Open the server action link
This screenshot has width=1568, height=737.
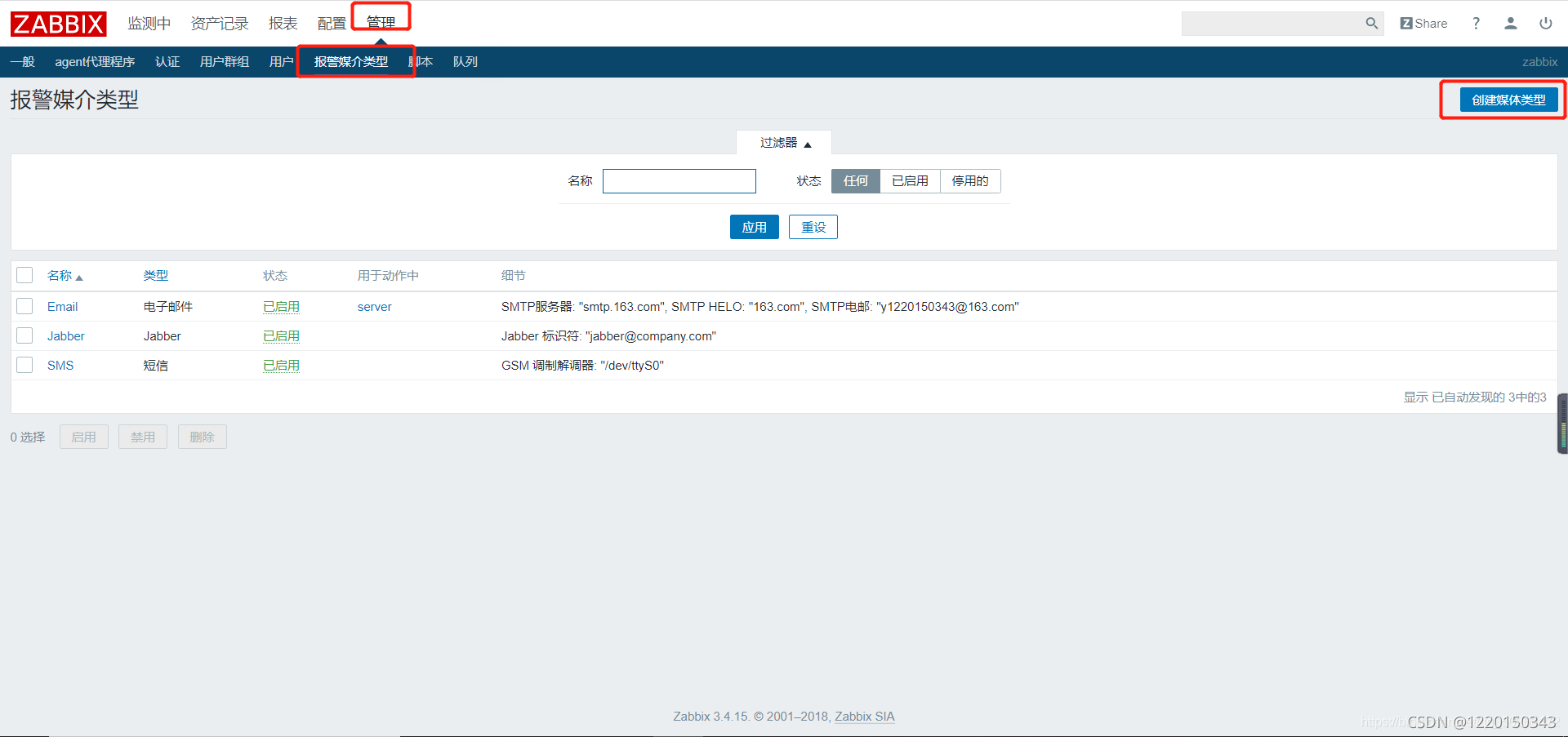click(375, 307)
